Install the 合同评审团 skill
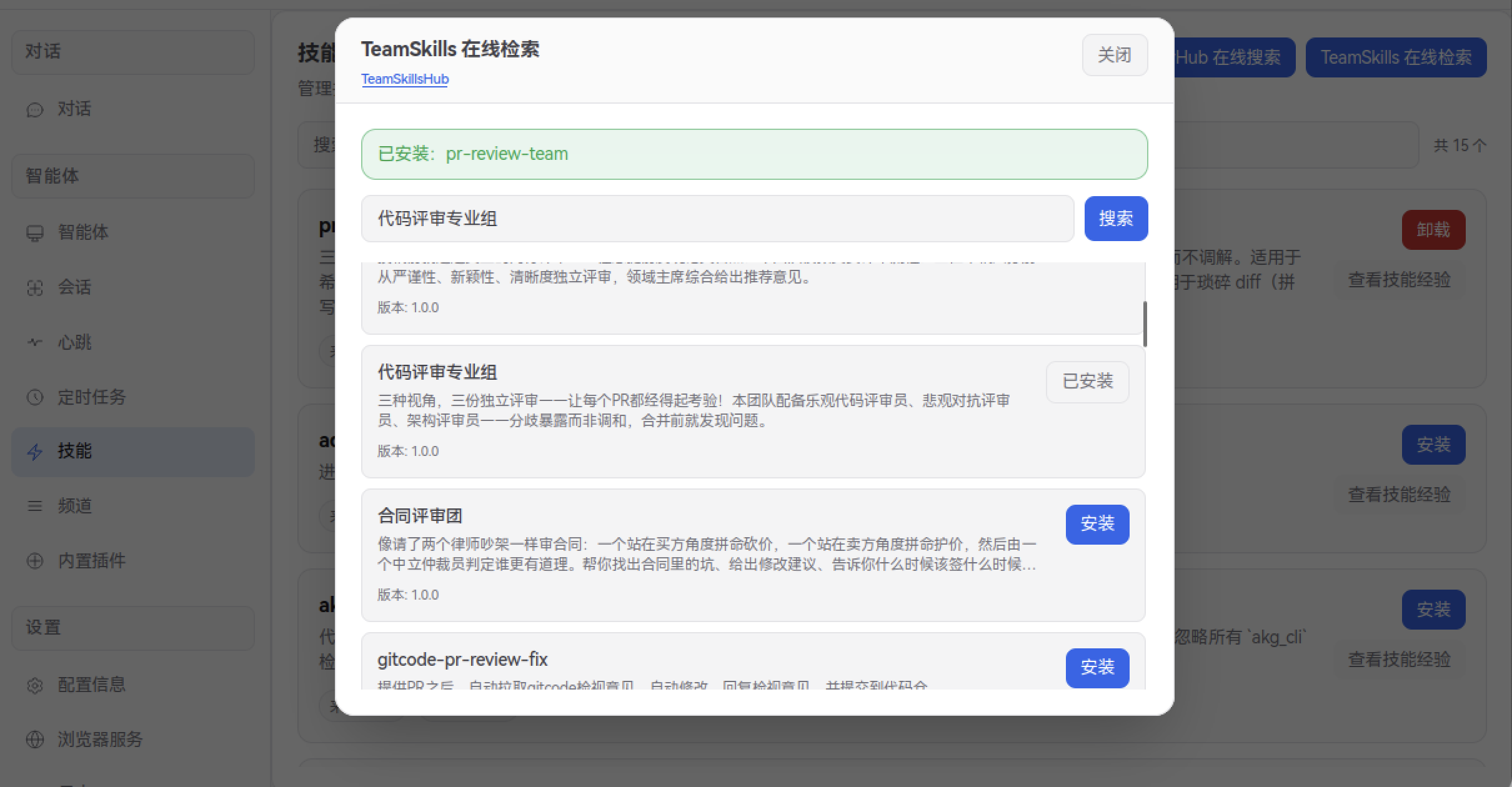Viewport: 1512px width, 787px height. tap(1097, 524)
